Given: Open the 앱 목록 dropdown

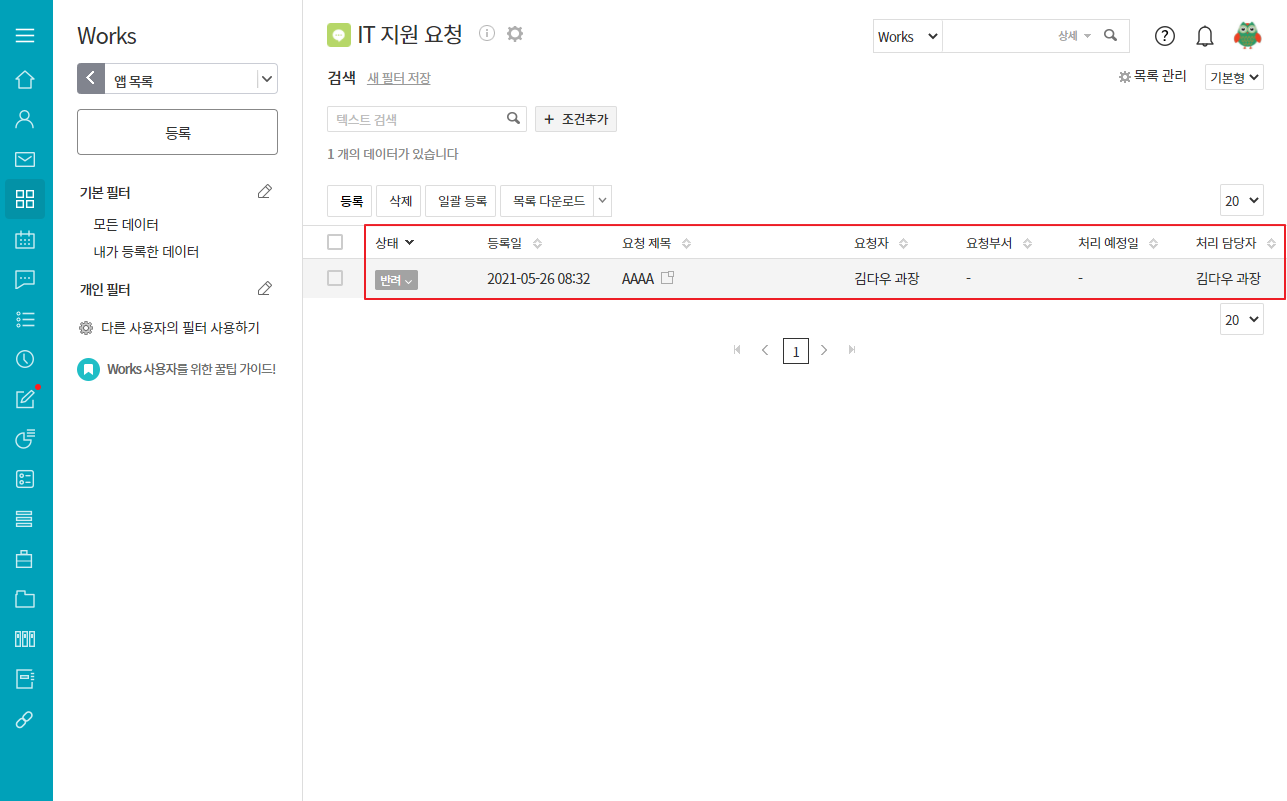Looking at the screenshot, I should [x=266, y=79].
